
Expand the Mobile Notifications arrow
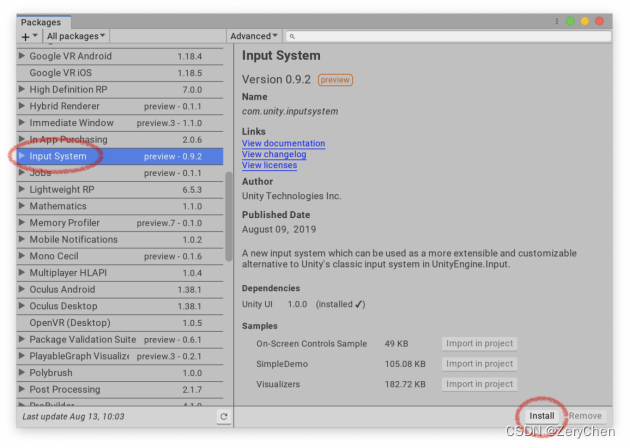(x=22, y=239)
